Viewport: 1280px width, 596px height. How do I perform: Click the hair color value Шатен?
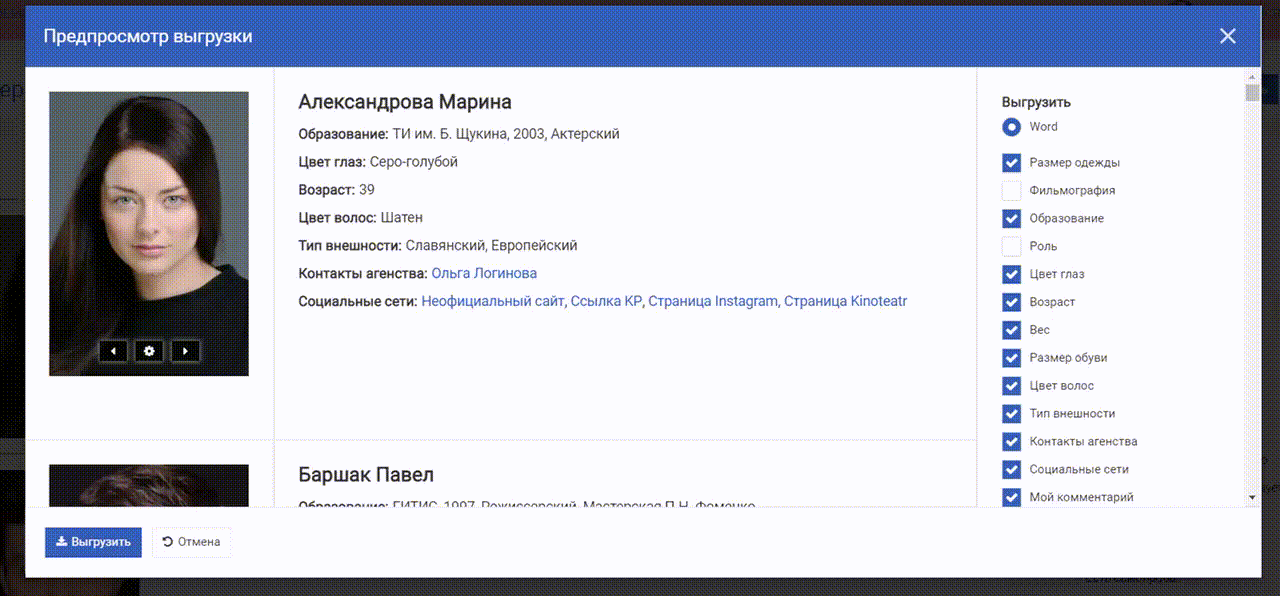[402, 218]
